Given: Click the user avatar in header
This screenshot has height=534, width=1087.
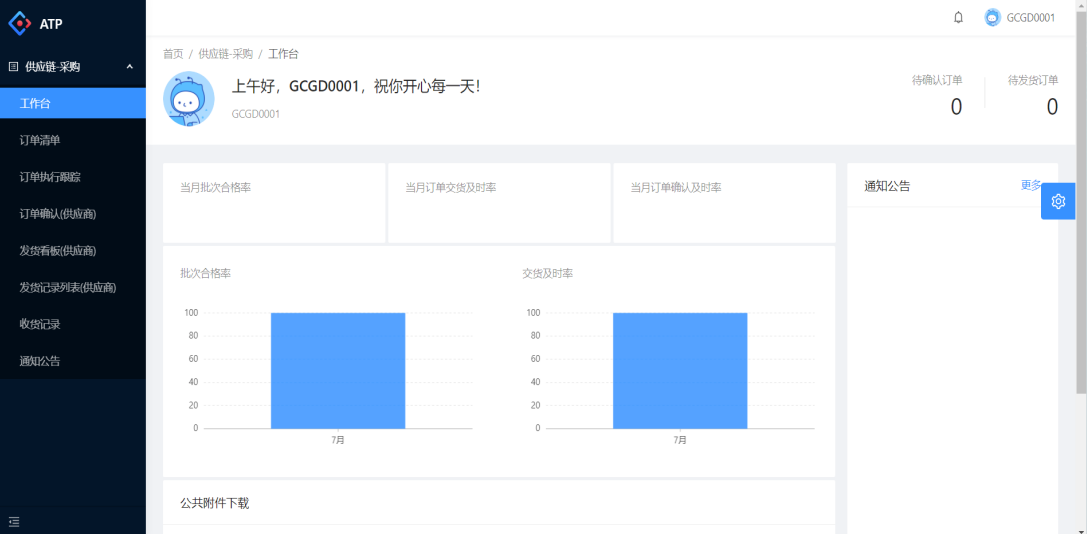Looking at the screenshot, I should point(992,18).
